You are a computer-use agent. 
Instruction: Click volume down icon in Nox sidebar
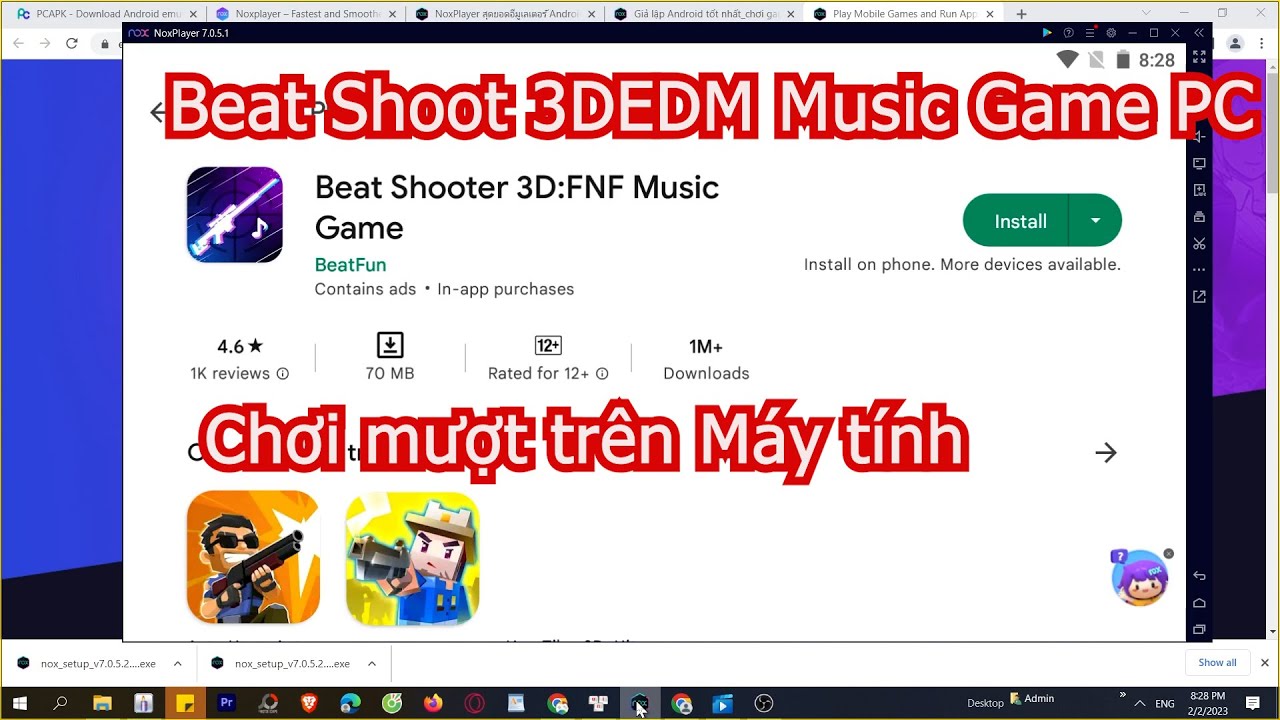pos(1199,136)
